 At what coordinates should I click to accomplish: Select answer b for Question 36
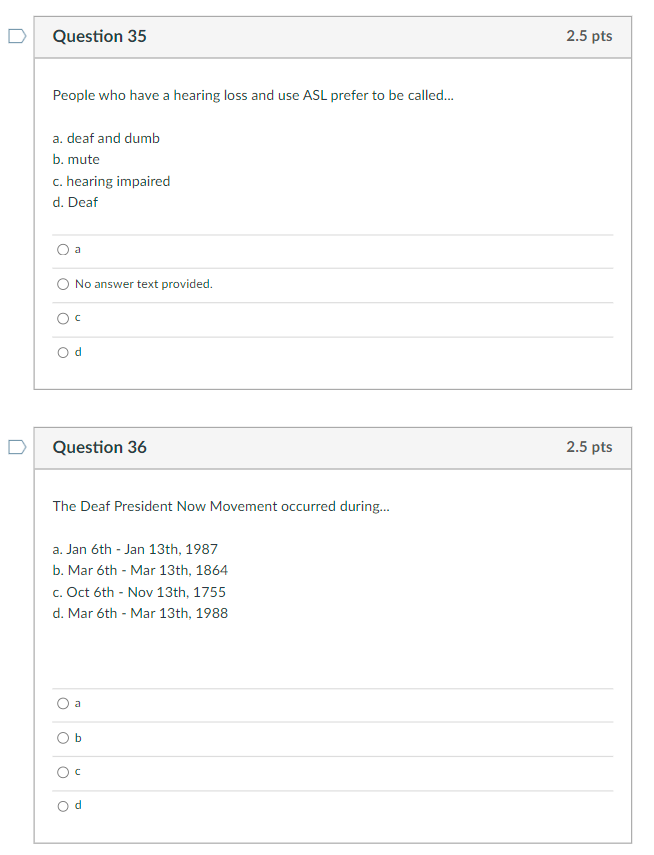[x=63, y=738]
